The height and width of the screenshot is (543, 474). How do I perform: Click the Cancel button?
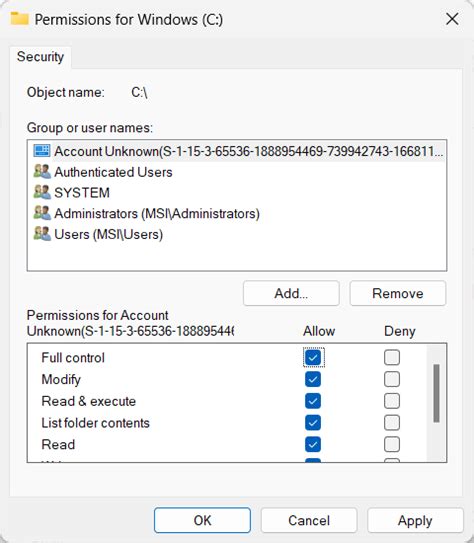(309, 520)
